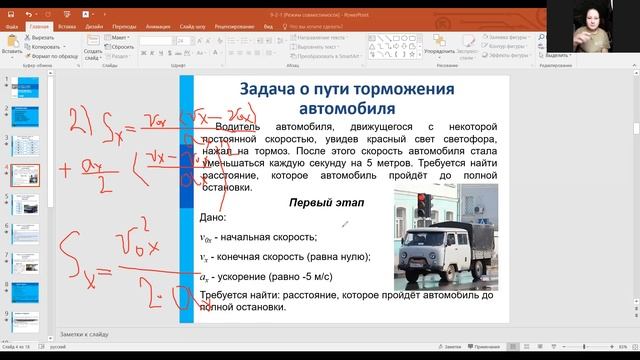This screenshot has height=360, width=640.
Task: Click Преобразовать в SmartArt button
Action: coord(326,56)
